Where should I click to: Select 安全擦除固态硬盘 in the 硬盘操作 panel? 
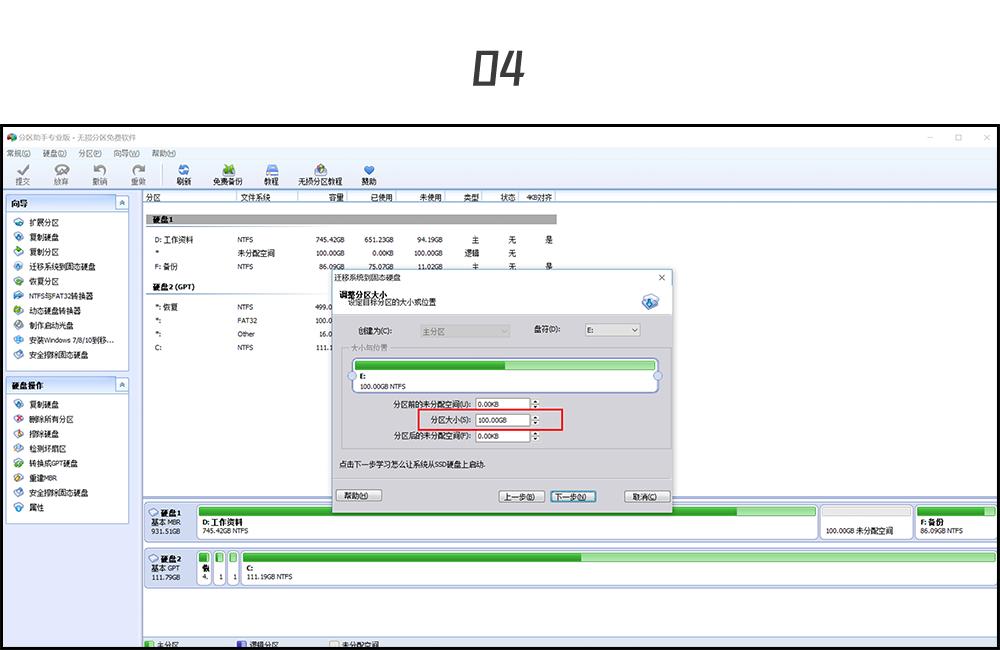51,492
